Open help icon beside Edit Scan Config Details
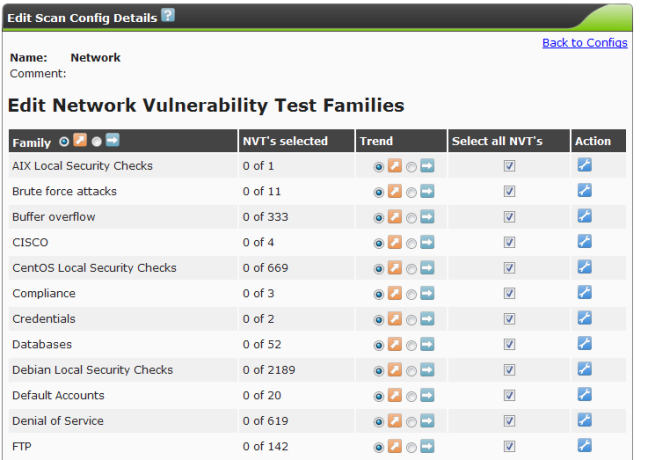This screenshot has height=460, width=648. (x=168, y=16)
